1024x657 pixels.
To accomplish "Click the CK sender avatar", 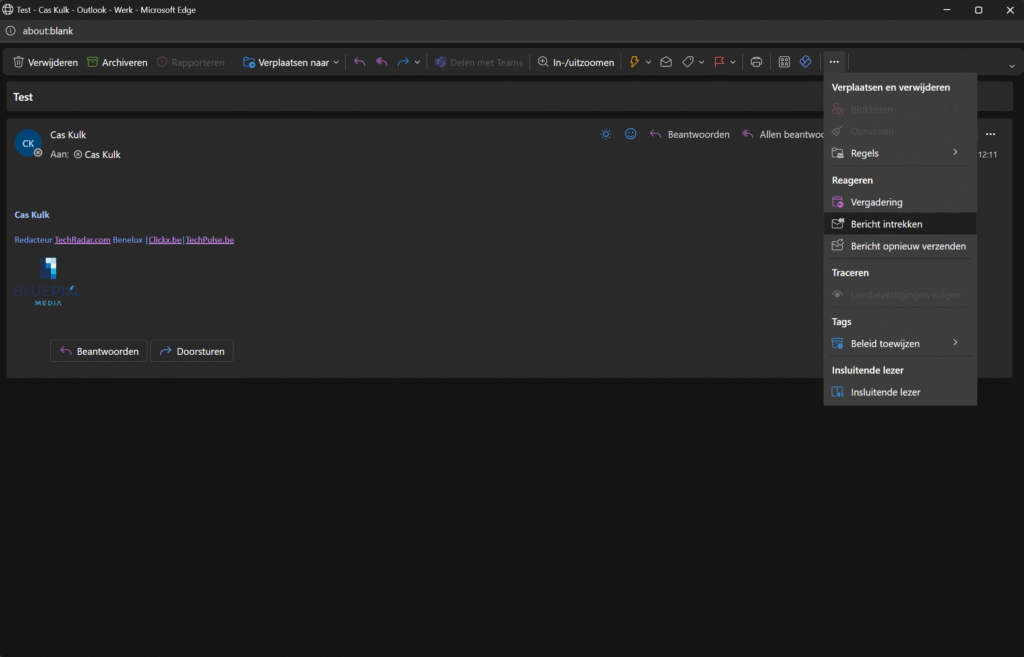I will 28,143.
